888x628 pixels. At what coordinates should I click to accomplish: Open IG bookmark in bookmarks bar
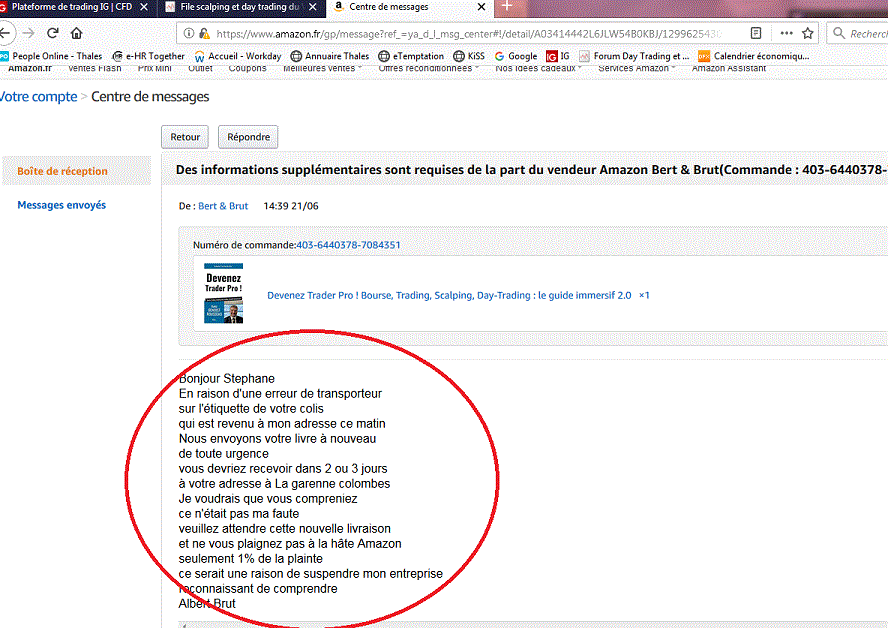tap(558, 56)
